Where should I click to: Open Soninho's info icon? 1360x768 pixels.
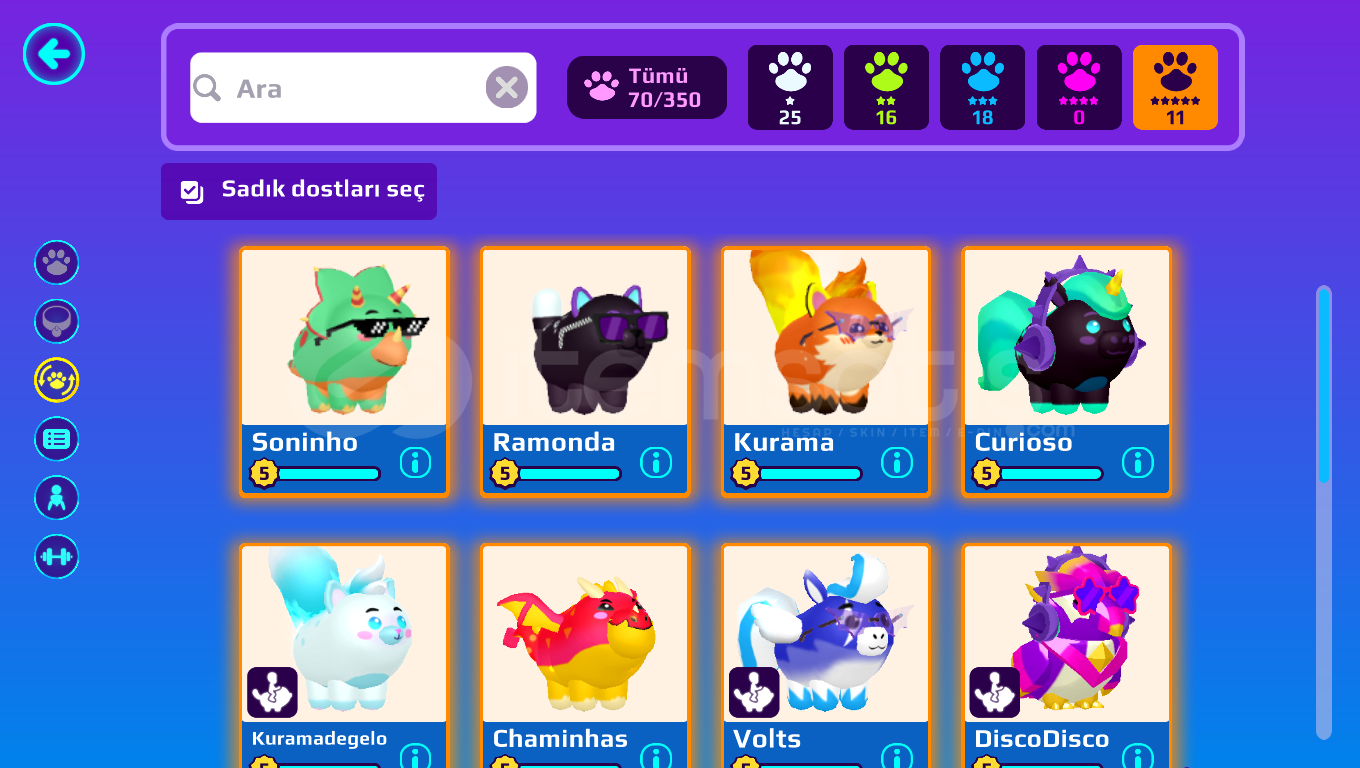tap(415, 462)
